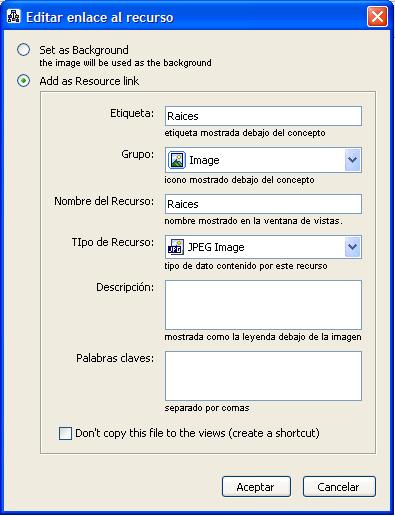Click the Don't copy this file label text
Image resolution: width=395 pixels, height=516 pixels.
click(197, 433)
